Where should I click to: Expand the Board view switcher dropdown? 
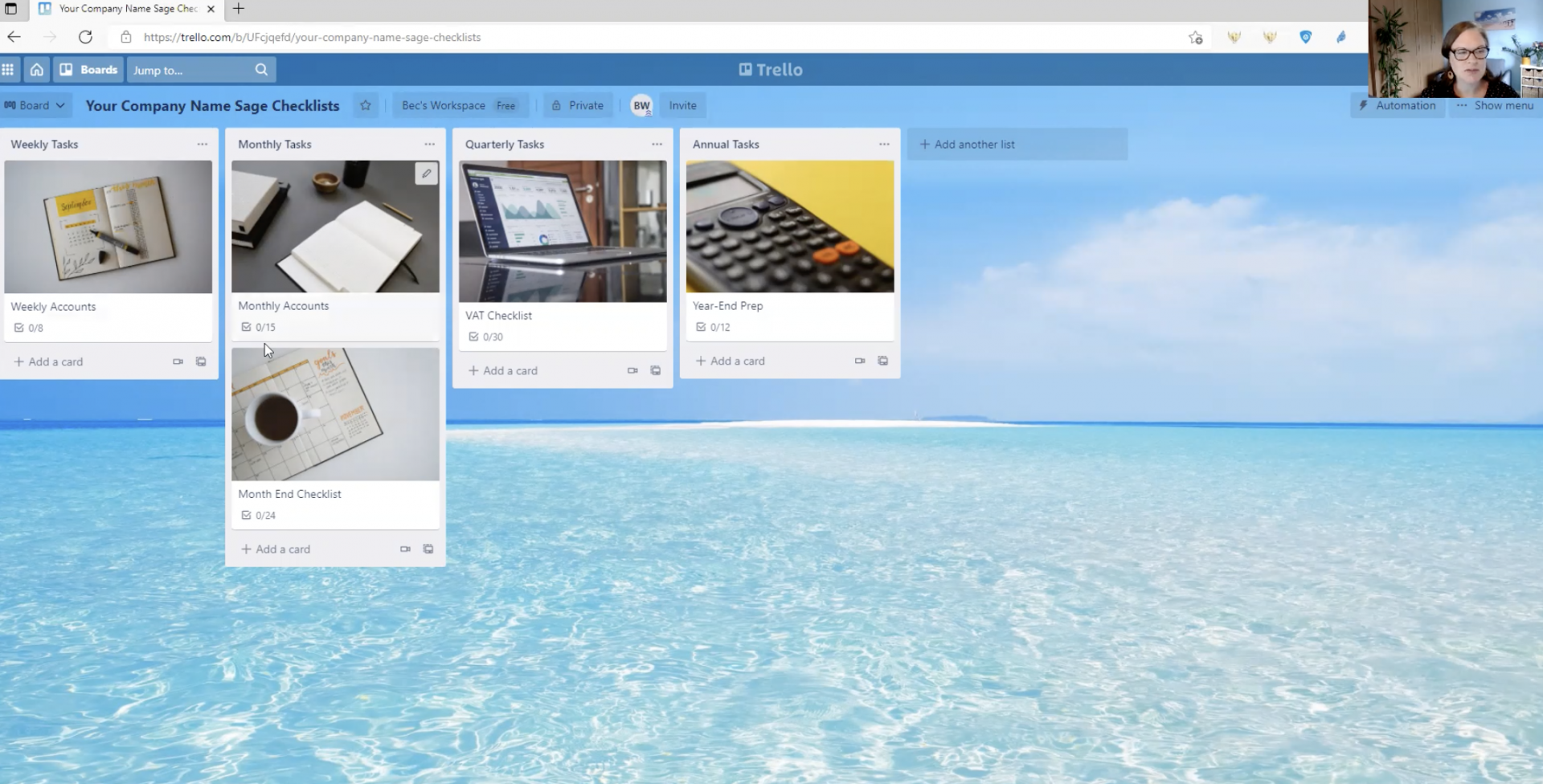click(35, 105)
